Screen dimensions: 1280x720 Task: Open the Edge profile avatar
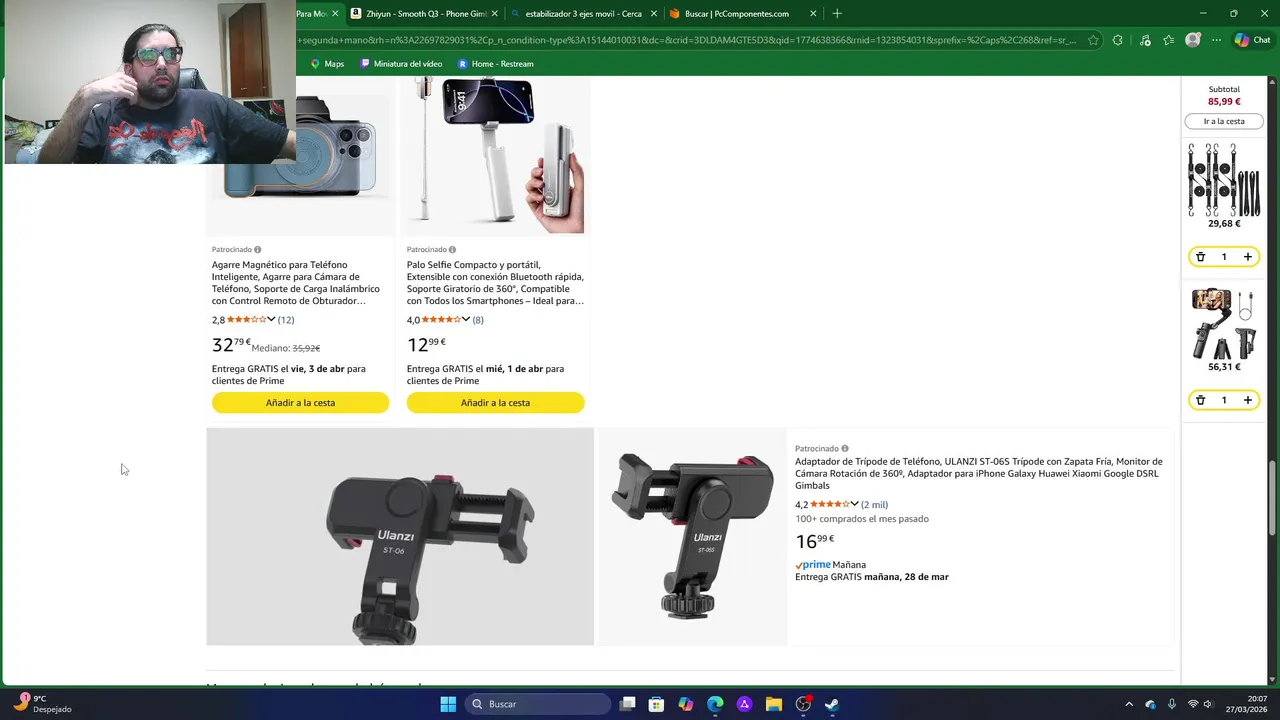click(x=1192, y=40)
